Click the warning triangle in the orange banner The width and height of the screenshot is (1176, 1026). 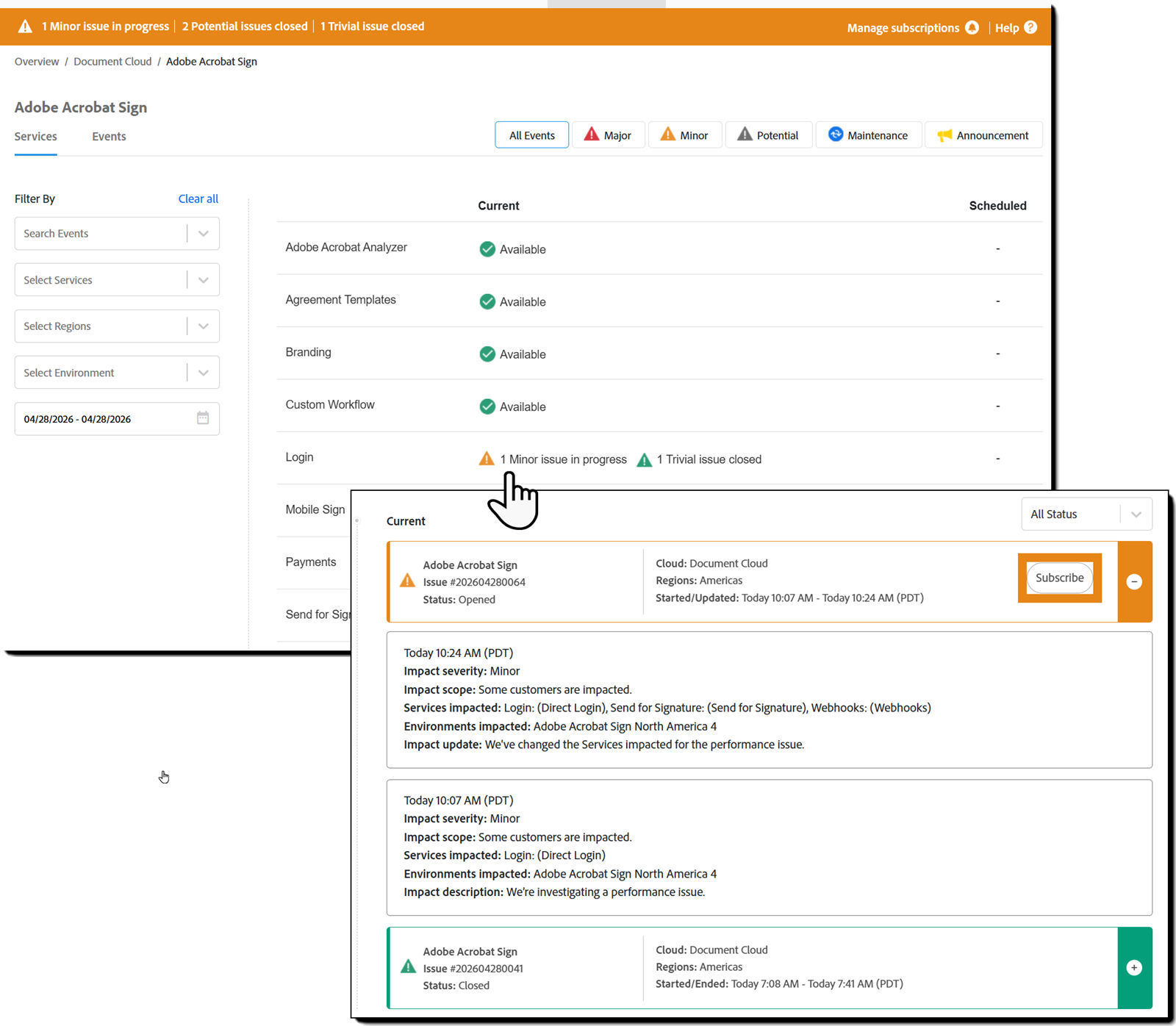click(24, 26)
